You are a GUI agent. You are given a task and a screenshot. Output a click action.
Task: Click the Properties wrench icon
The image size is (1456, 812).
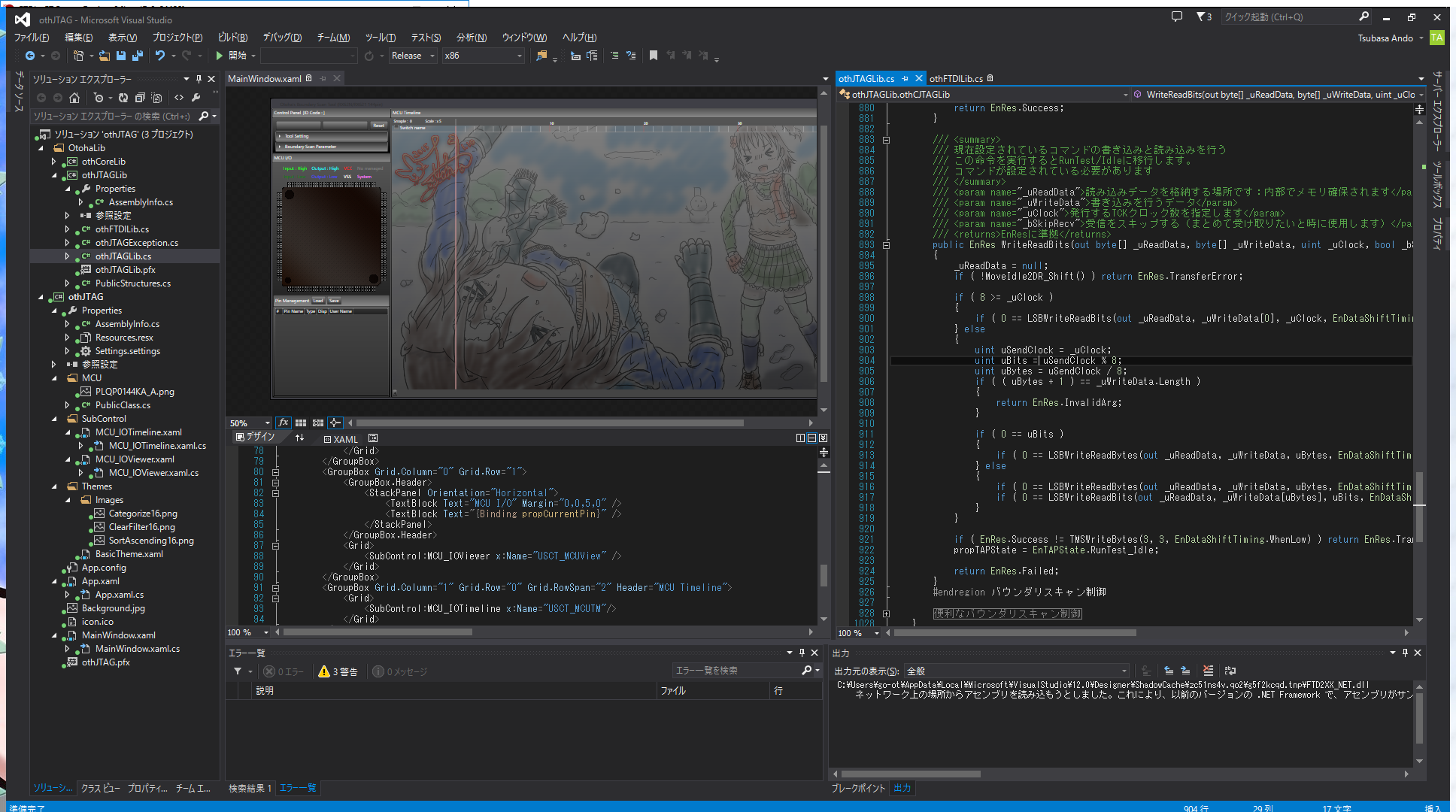tap(196, 98)
